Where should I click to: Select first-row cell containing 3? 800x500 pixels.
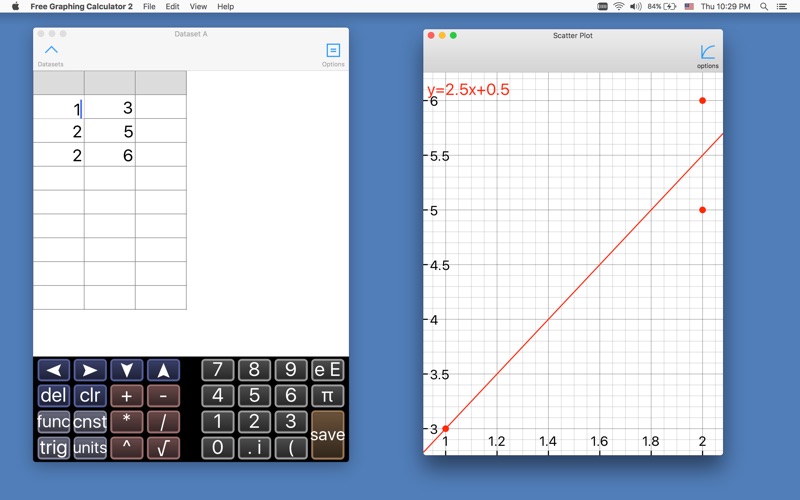tap(110, 107)
